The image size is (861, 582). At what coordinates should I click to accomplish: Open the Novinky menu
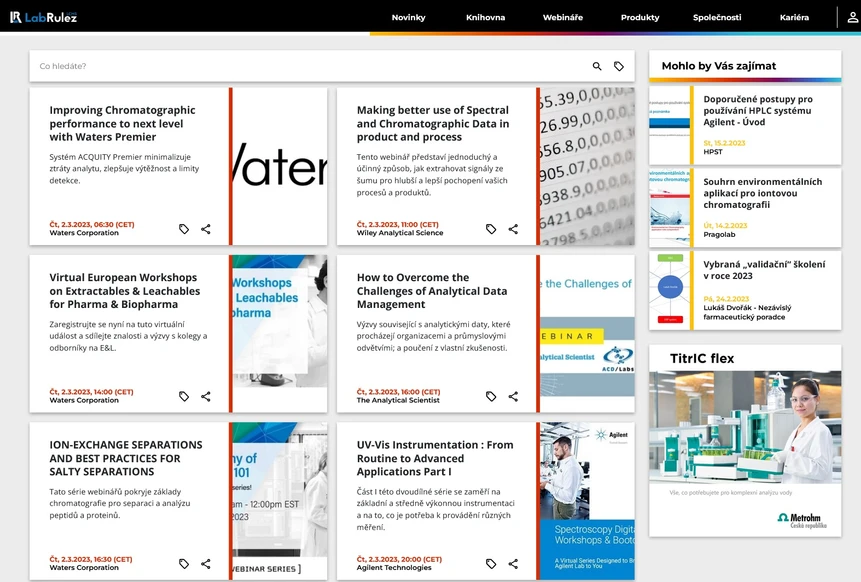point(408,18)
